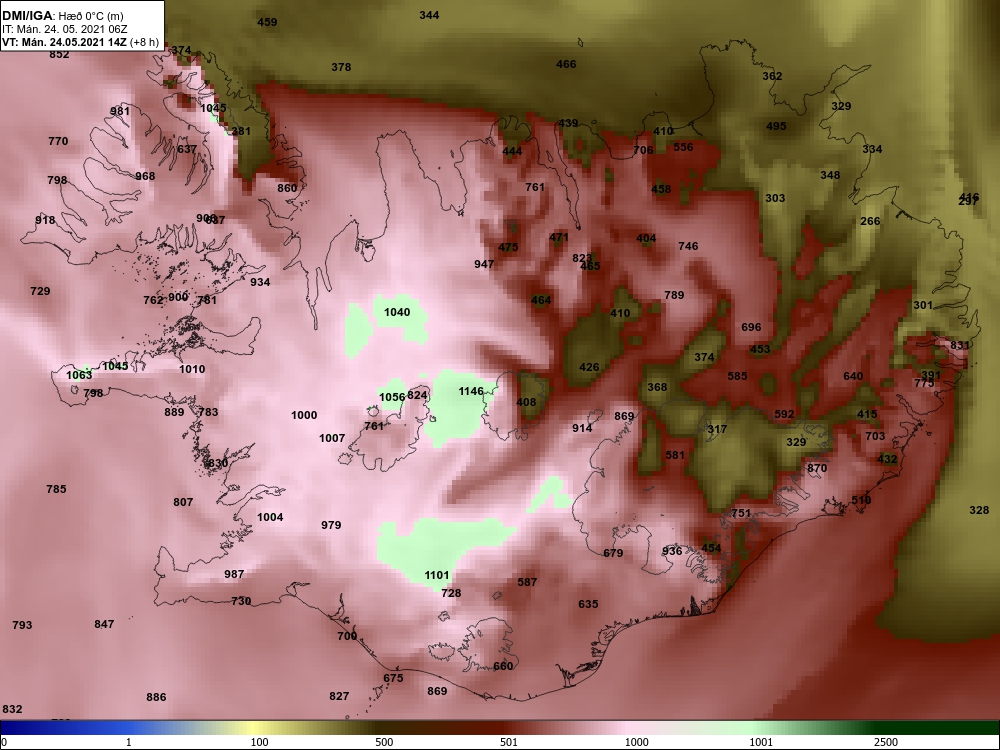Click the map value 746
Image resolution: width=1000 pixels, height=750 pixels.
688,246
